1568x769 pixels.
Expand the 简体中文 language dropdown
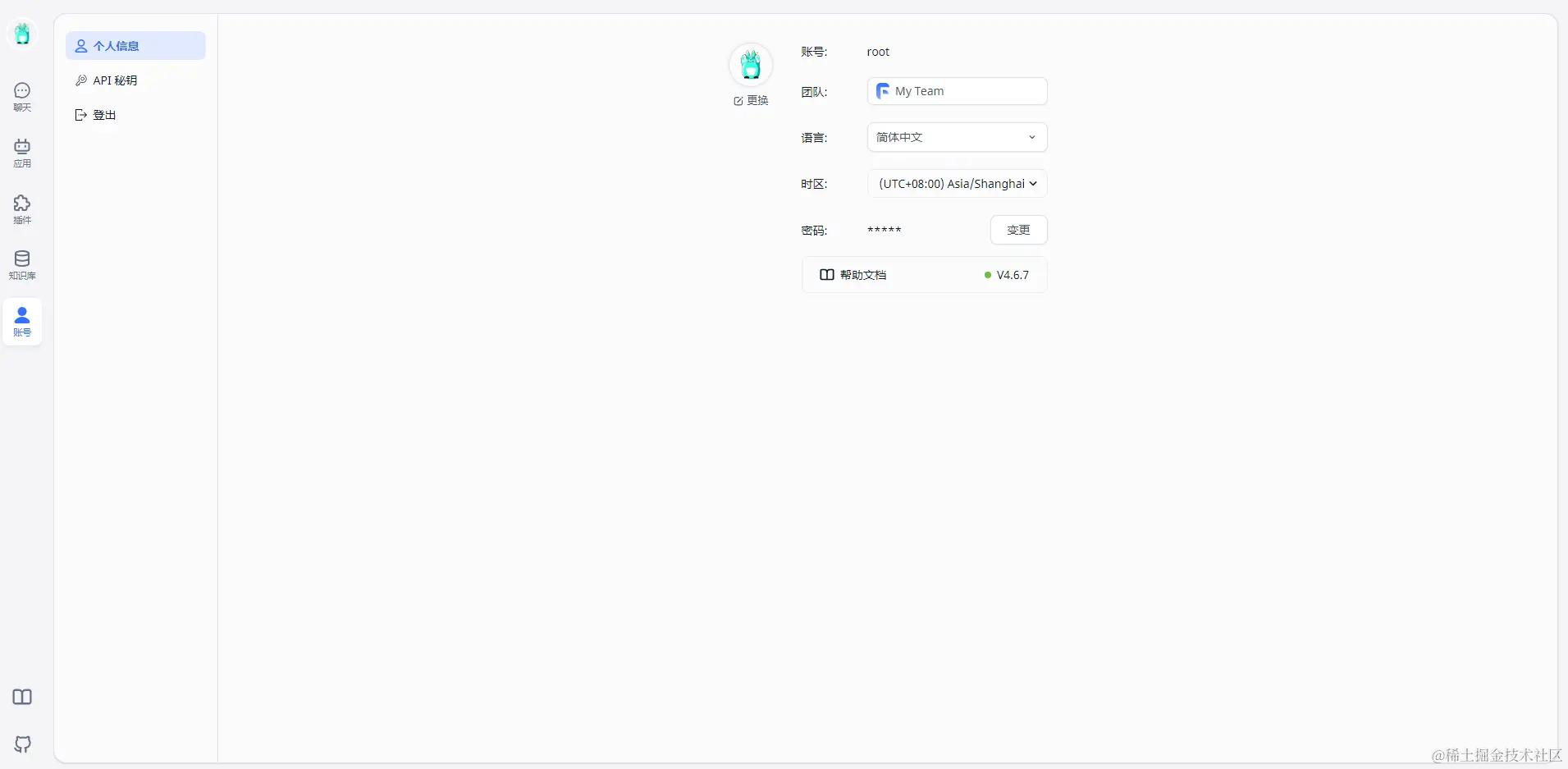tap(956, 137)
